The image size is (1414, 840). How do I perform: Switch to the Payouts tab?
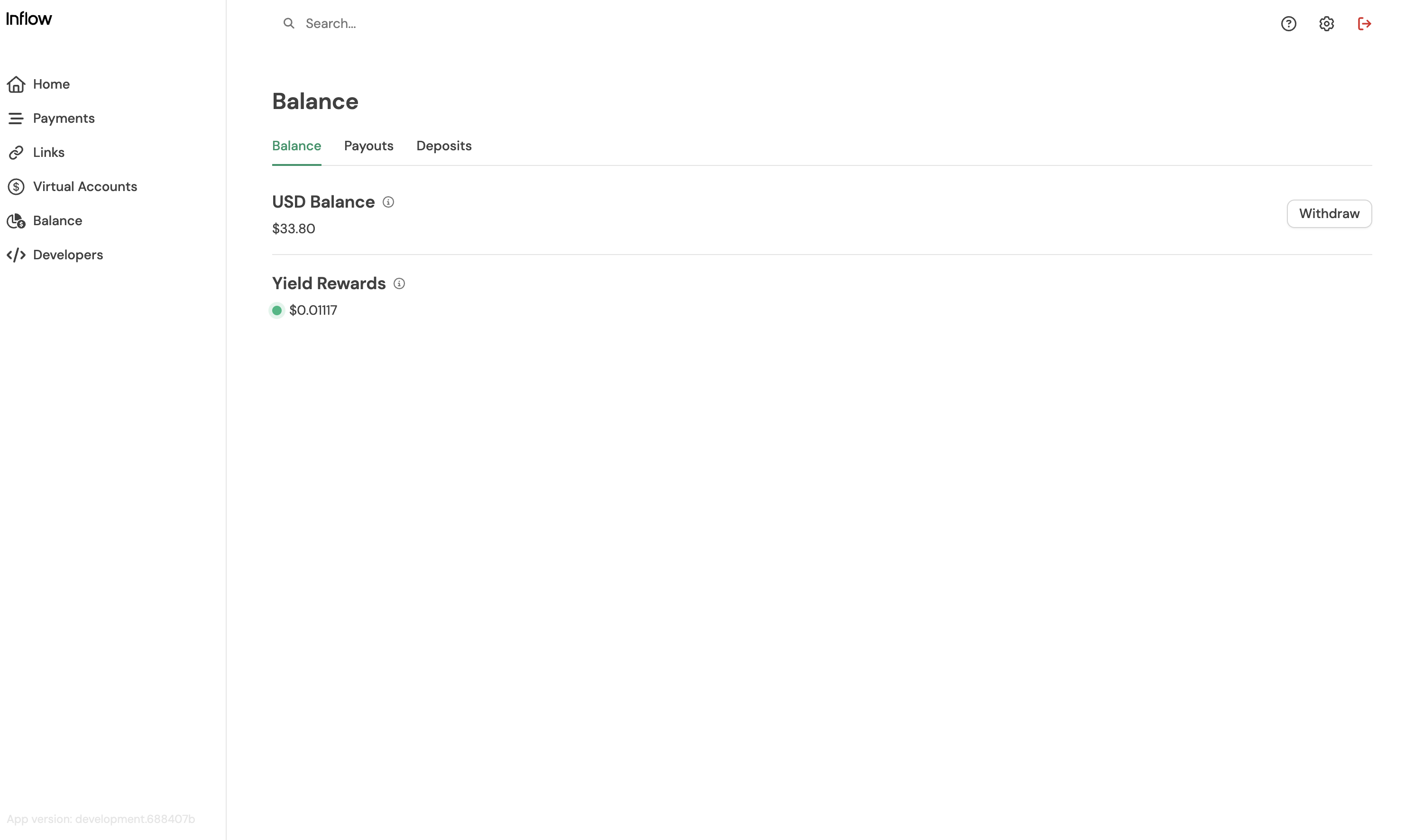pos(368,146)
